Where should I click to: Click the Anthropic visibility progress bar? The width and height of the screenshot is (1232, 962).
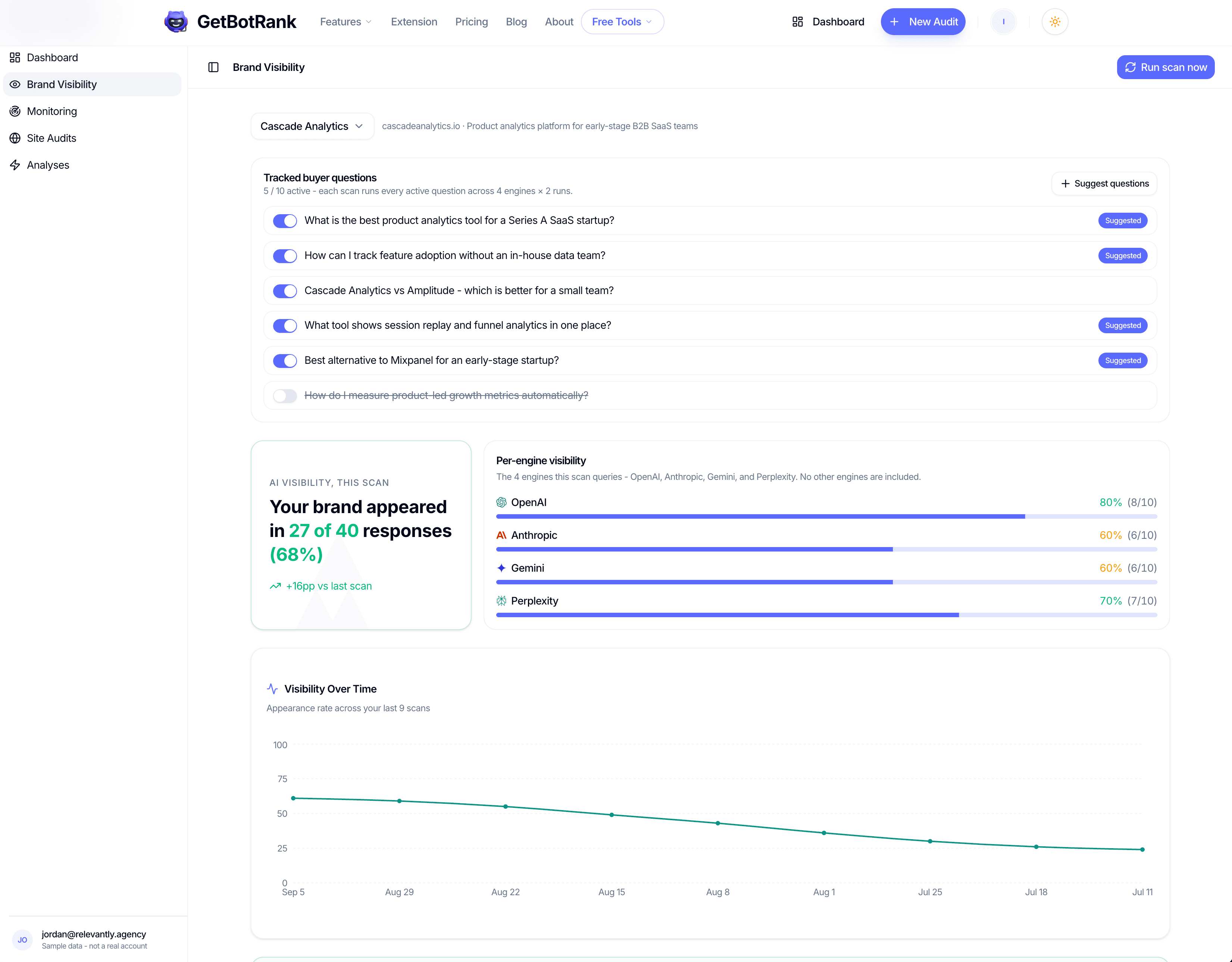826,549
